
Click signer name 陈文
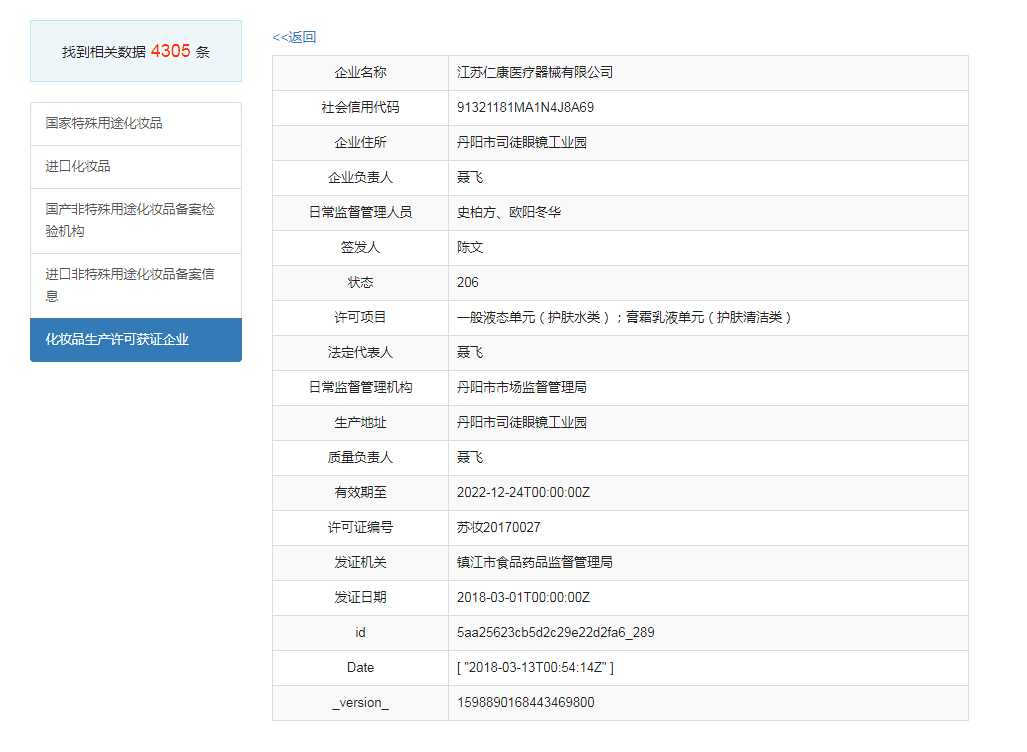pyautogui.click(x=470, y=248)
